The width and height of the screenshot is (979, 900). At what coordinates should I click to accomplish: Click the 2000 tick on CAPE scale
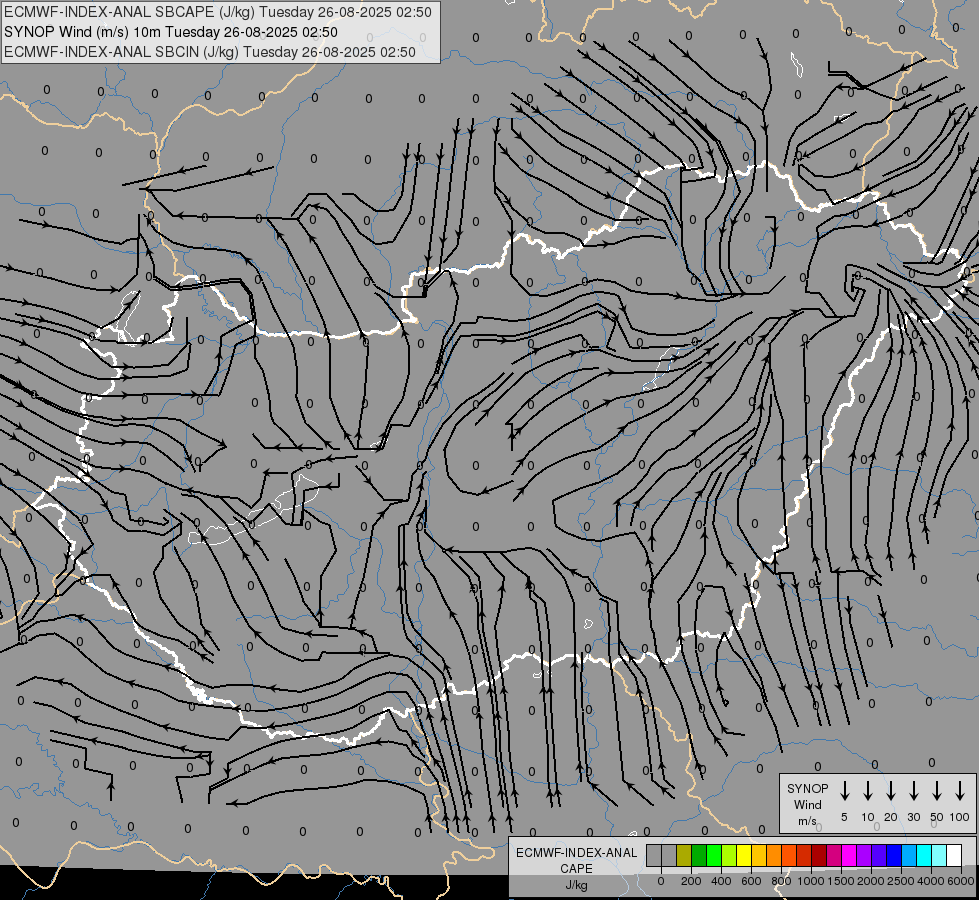coord(871,881)
